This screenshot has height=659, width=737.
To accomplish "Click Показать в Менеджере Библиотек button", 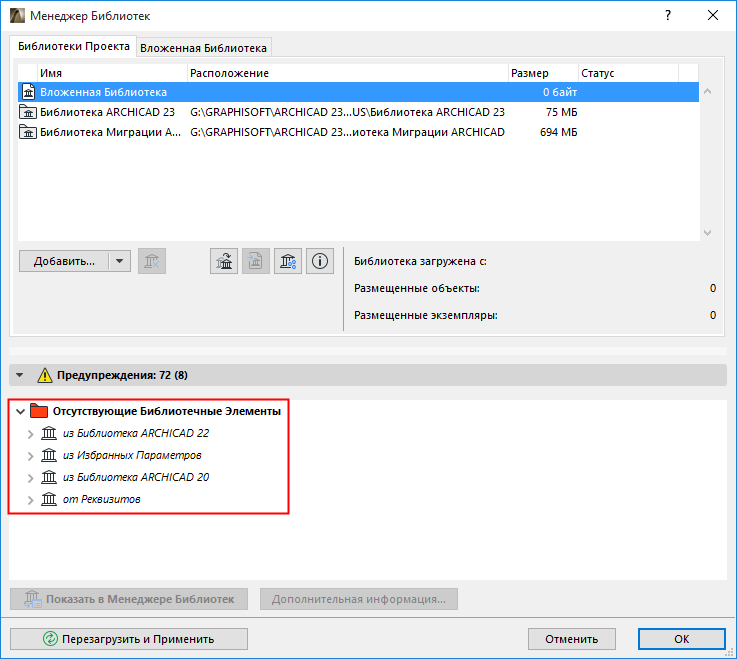I will pyautogui.click(x=129, y=599).
